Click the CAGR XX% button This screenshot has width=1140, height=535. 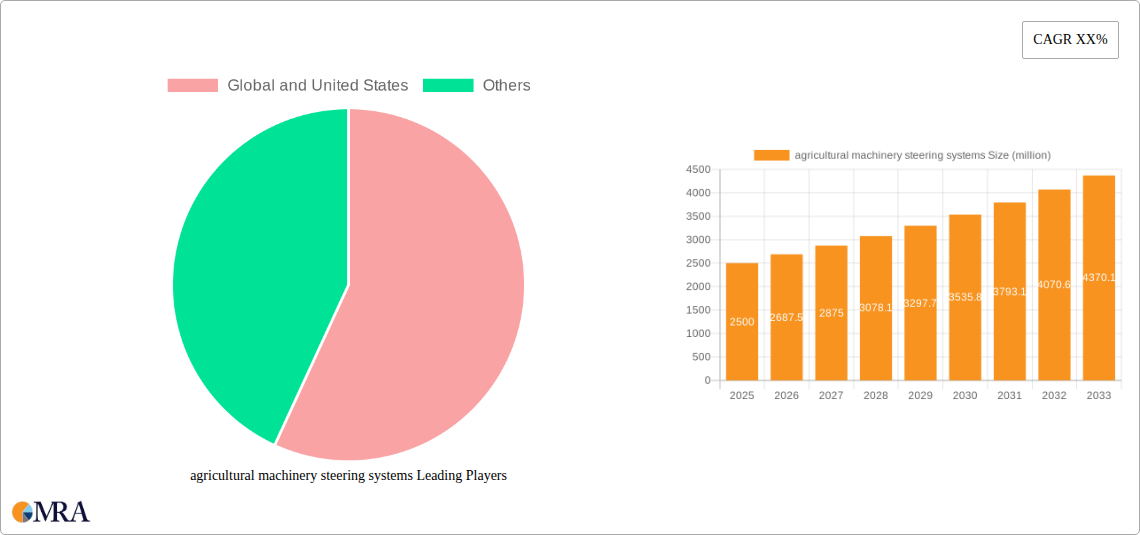point(1069,40)
